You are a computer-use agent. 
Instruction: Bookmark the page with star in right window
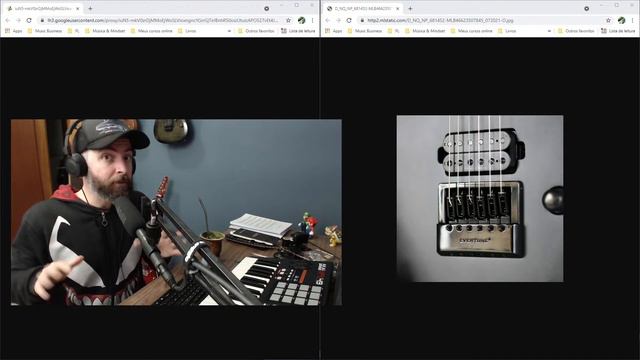(609, 20)
